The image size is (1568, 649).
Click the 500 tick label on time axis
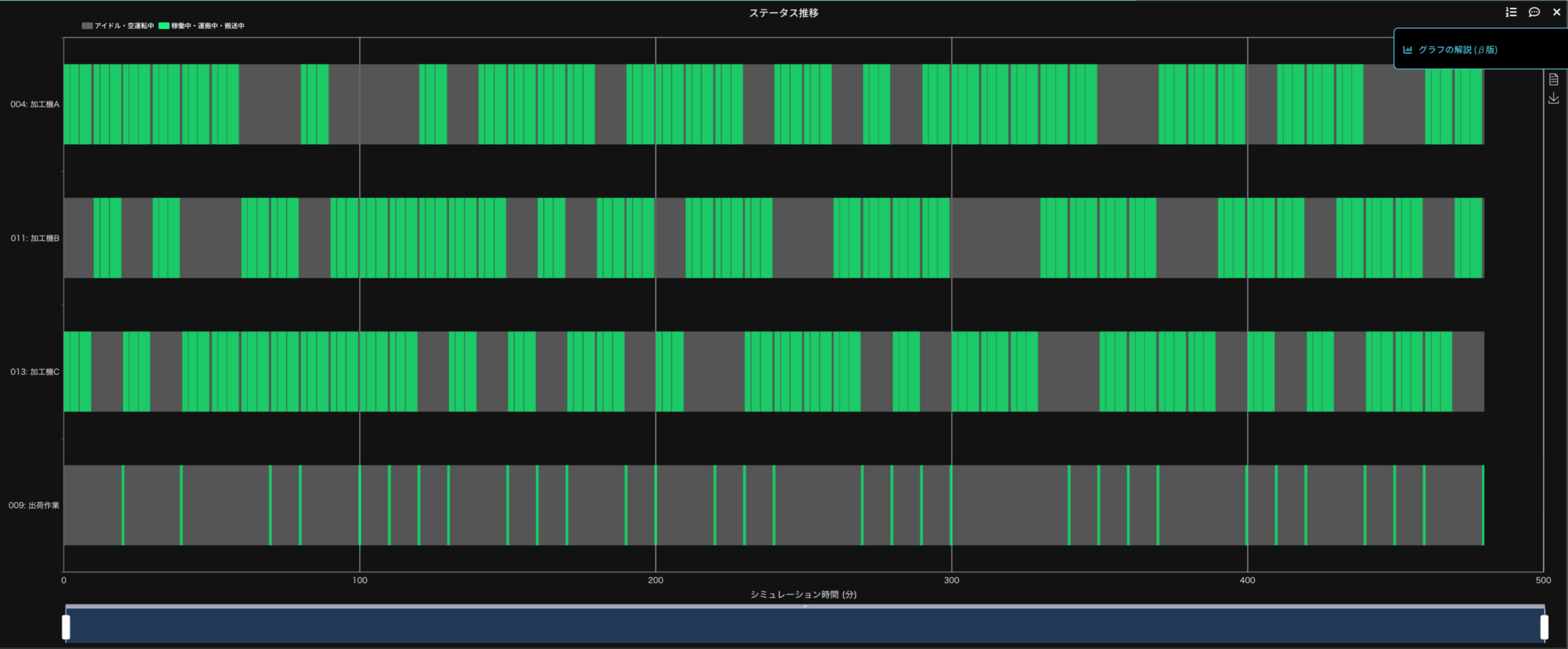[x=1543, y=580]
